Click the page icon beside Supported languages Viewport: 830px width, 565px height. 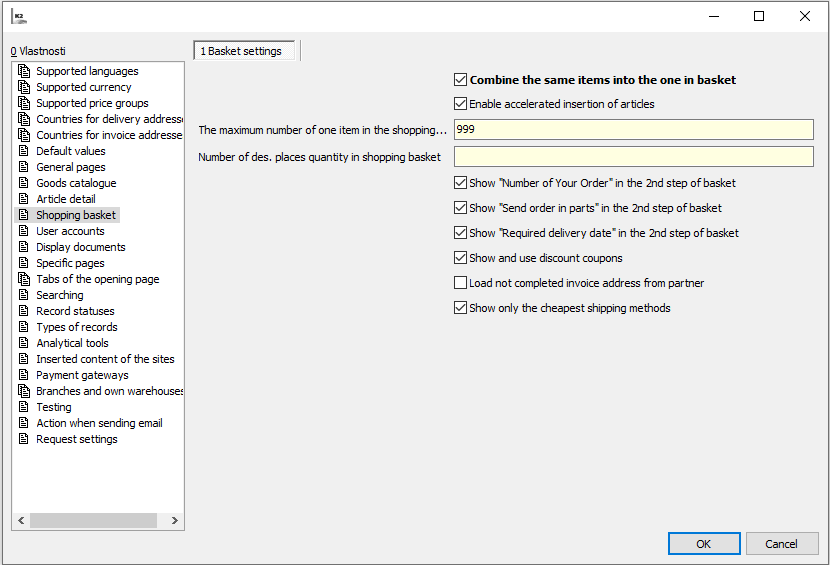point(24,71)
